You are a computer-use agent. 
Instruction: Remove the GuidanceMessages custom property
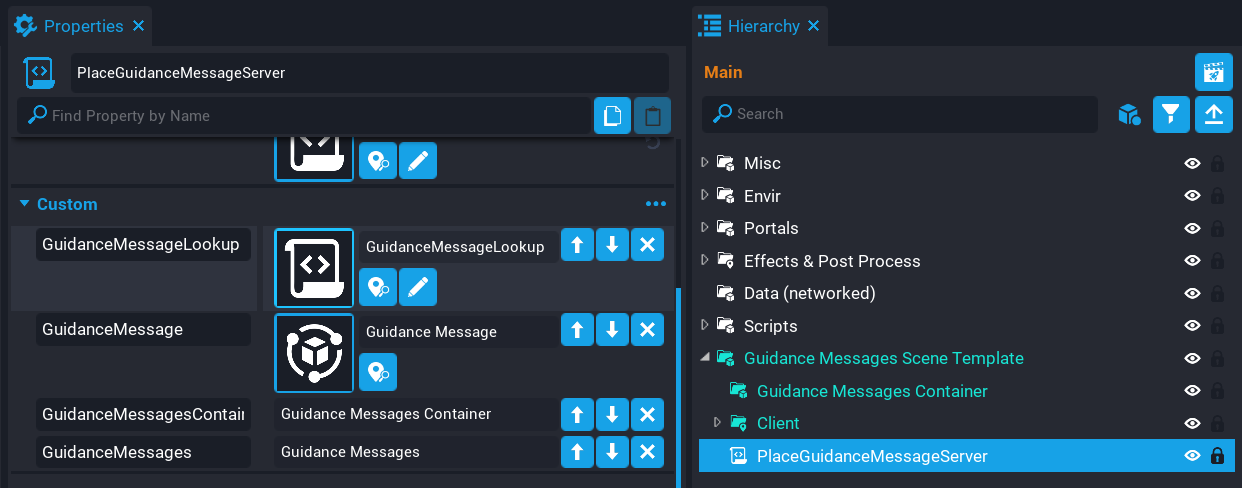click(647, 452)
